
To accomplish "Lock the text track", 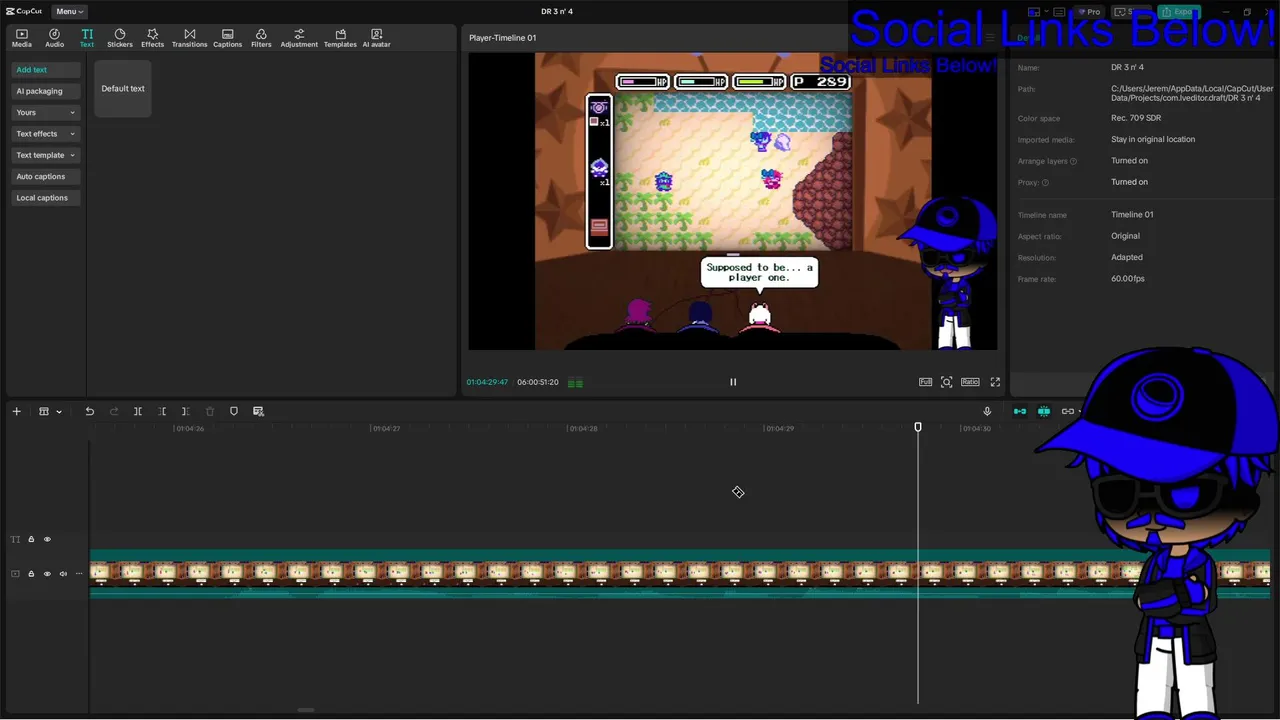I will (31, 539).
